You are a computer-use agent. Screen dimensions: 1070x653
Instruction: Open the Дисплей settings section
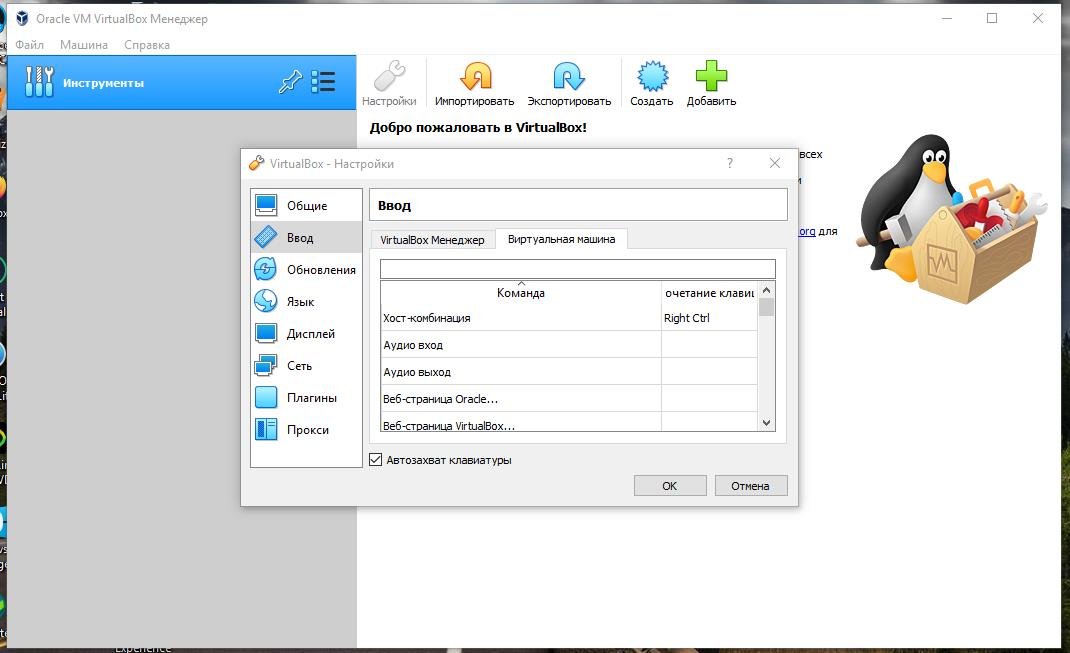pyautogui.click(x=306, y=334)
